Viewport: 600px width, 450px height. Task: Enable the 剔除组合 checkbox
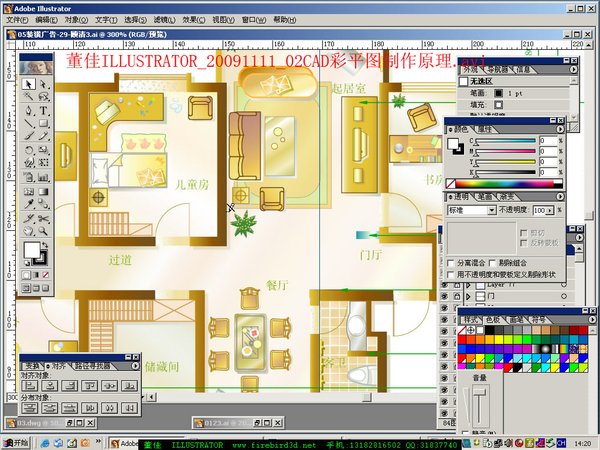pyautogui.click(x=493, y=262)
